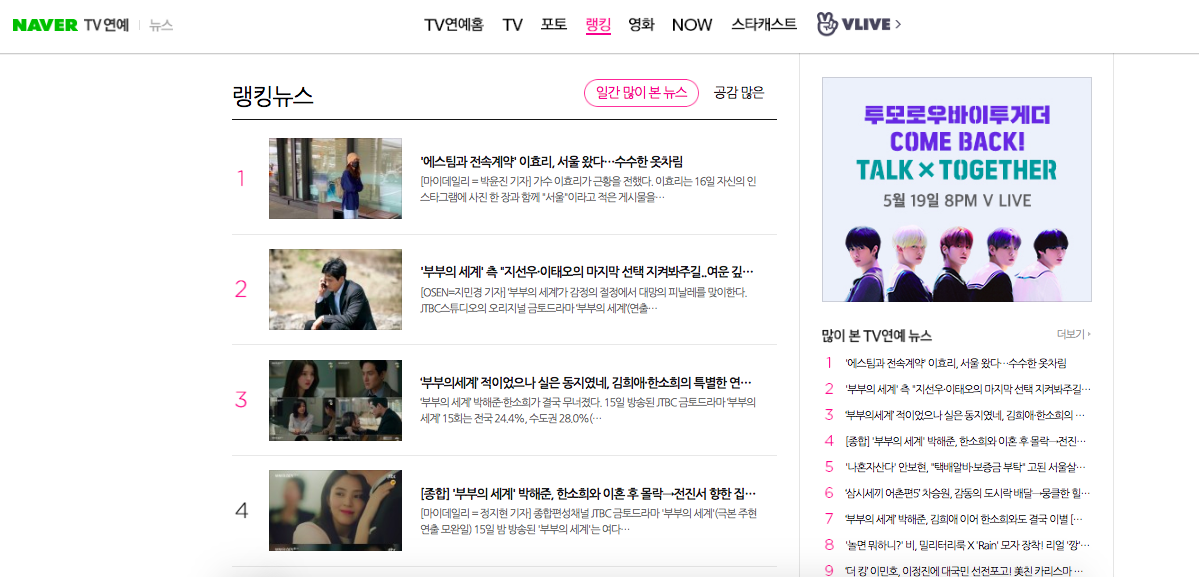The image size is (1199, 577).
Task: Switch to 공감 많은 ranking
Action: click(739, 93)
